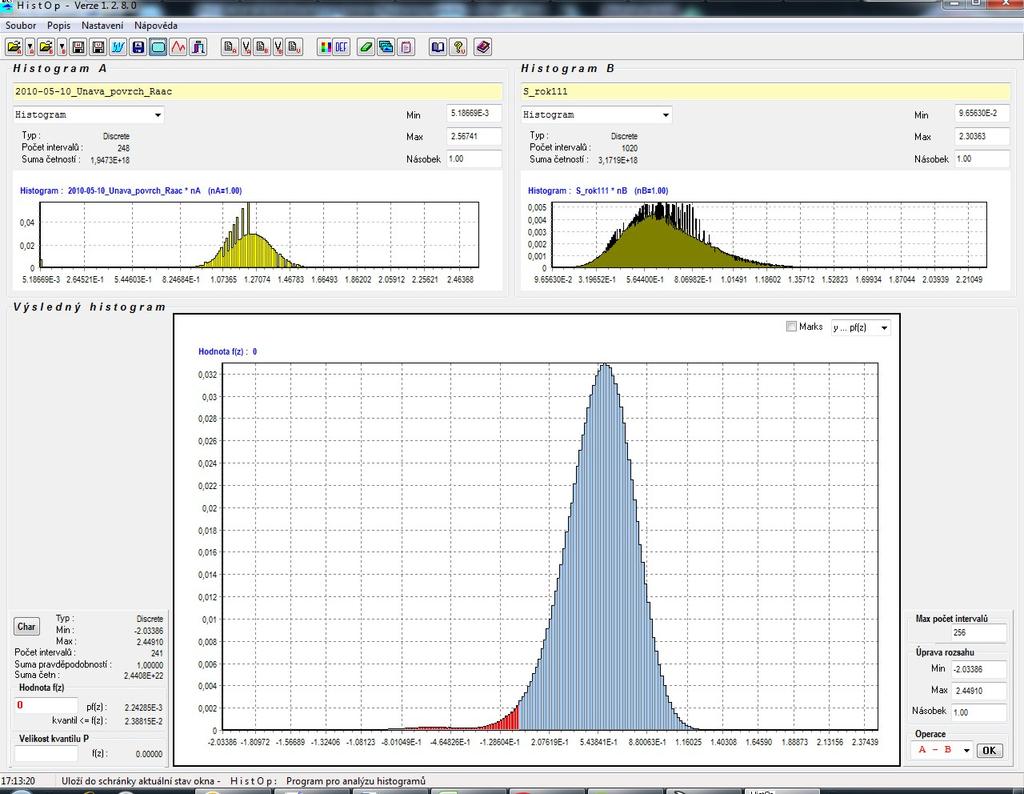Image resolution: width=1024 pixels, height=794 pixels.
Task: Click the blue floppy save result icon
Action: coord(138,47)
